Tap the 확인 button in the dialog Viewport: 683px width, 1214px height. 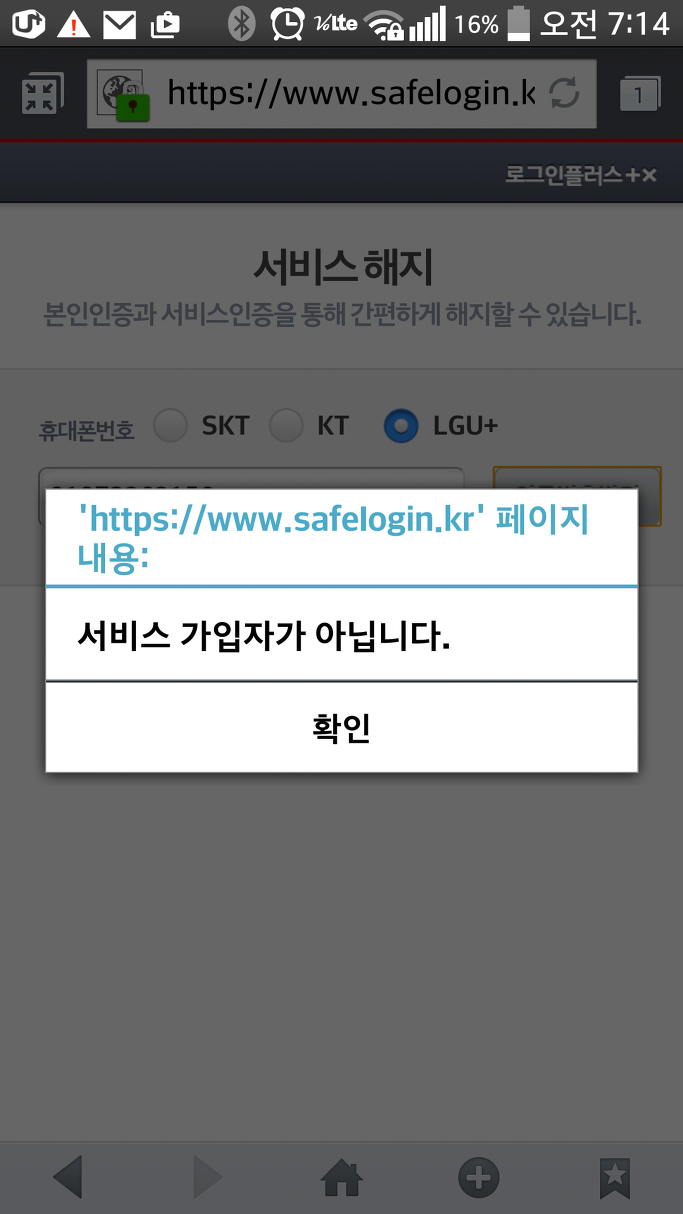(341, 727)
